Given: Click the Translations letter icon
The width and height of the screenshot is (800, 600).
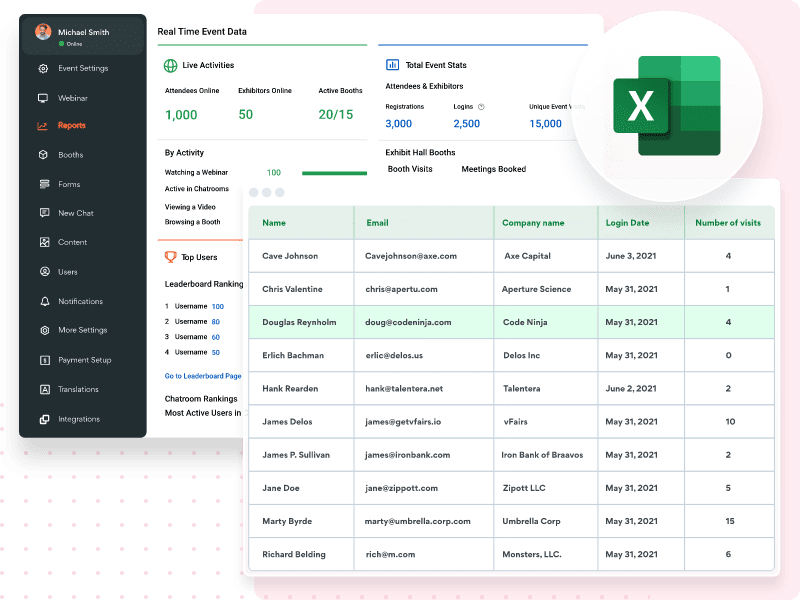Looking at the screenshot, I should point(44,389).
